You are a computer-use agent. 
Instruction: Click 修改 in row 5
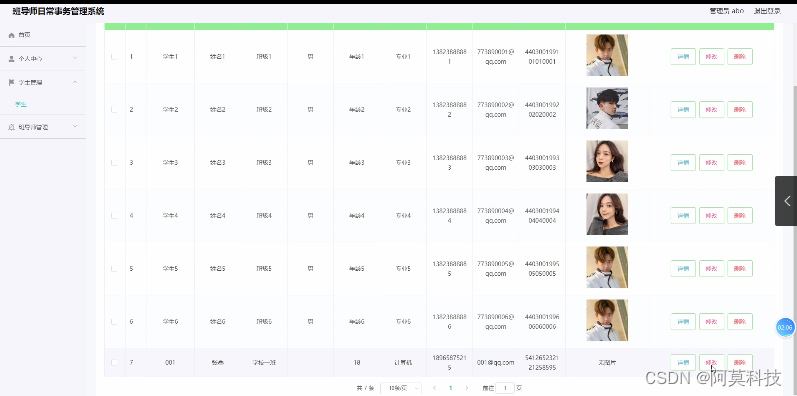coord(712,268)
